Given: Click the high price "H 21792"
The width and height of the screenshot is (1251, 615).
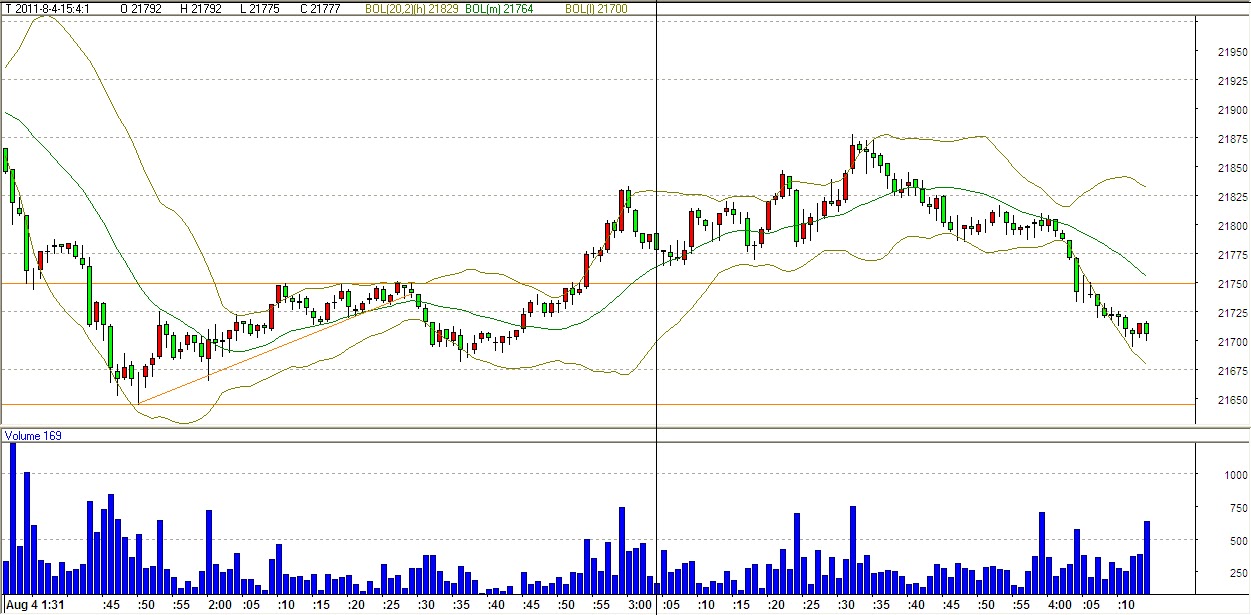Looking at the screenshot, I should (201, 8).
